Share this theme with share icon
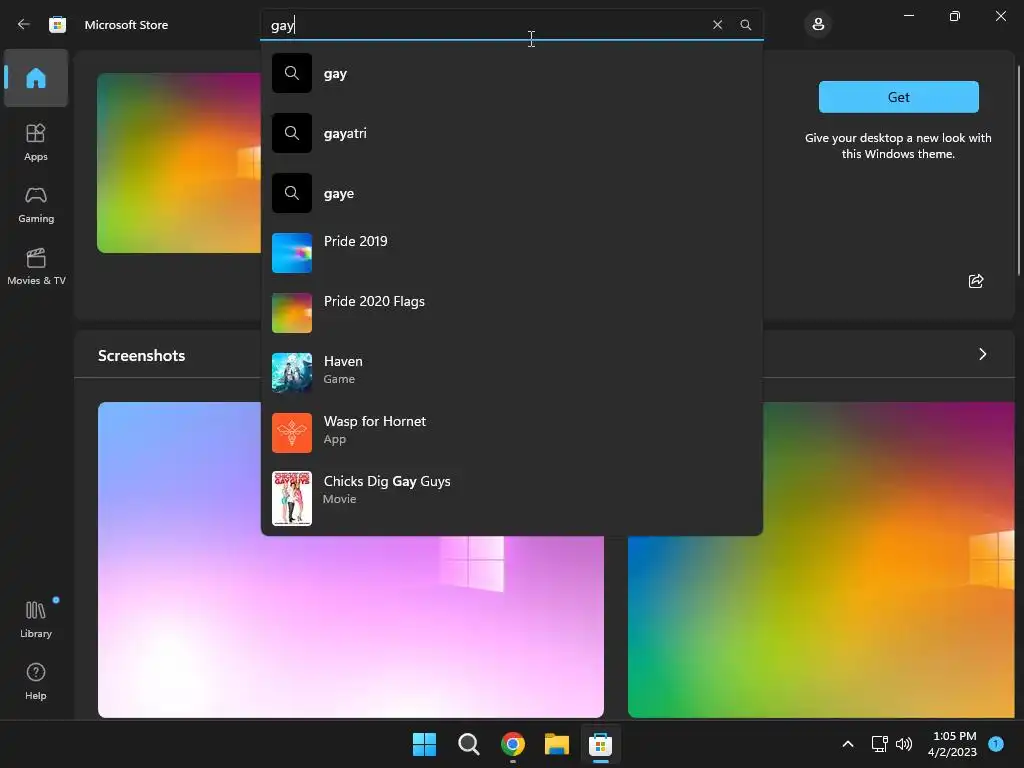Screen dimensions: 1024x768 pyautogui.click(x=976, y=281)
